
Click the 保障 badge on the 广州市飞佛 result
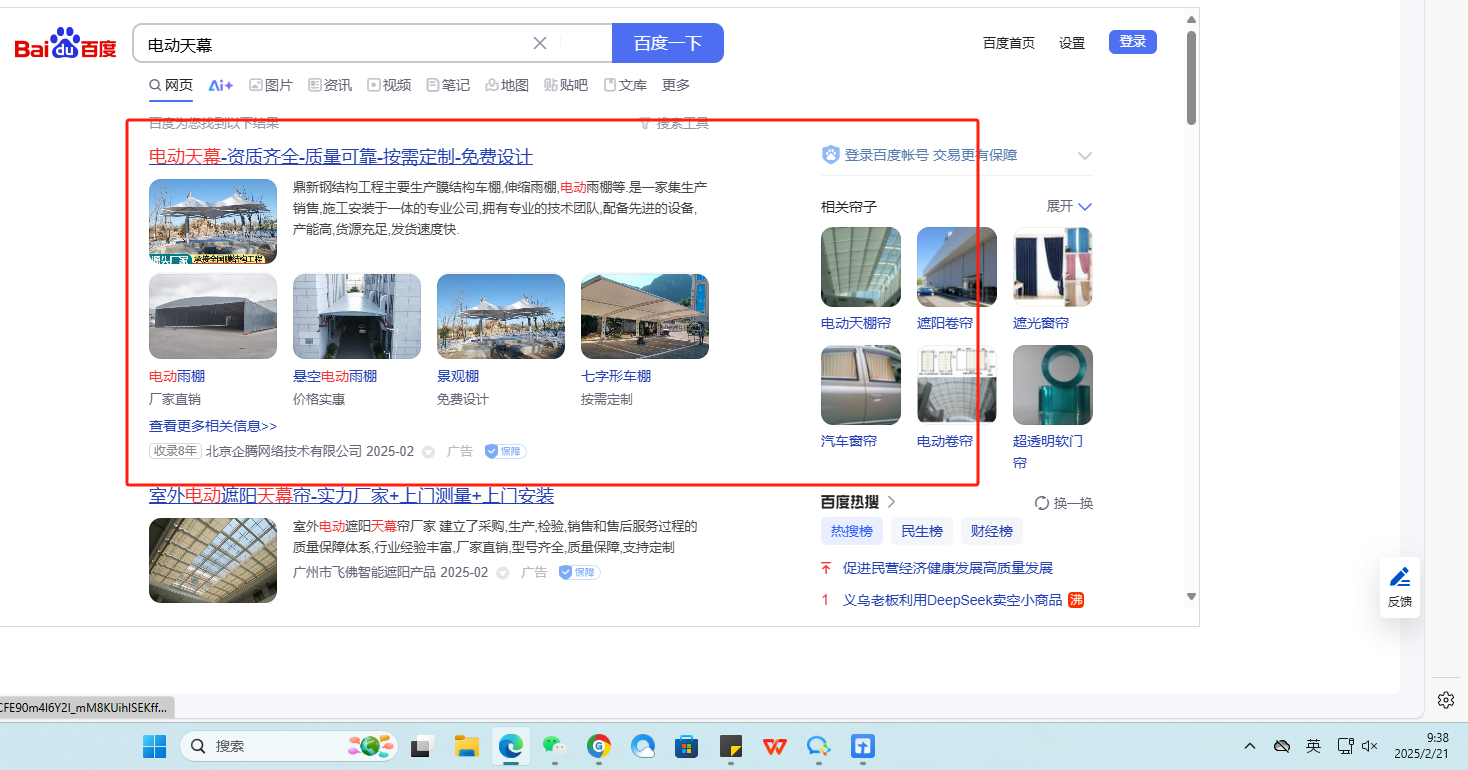579,572
